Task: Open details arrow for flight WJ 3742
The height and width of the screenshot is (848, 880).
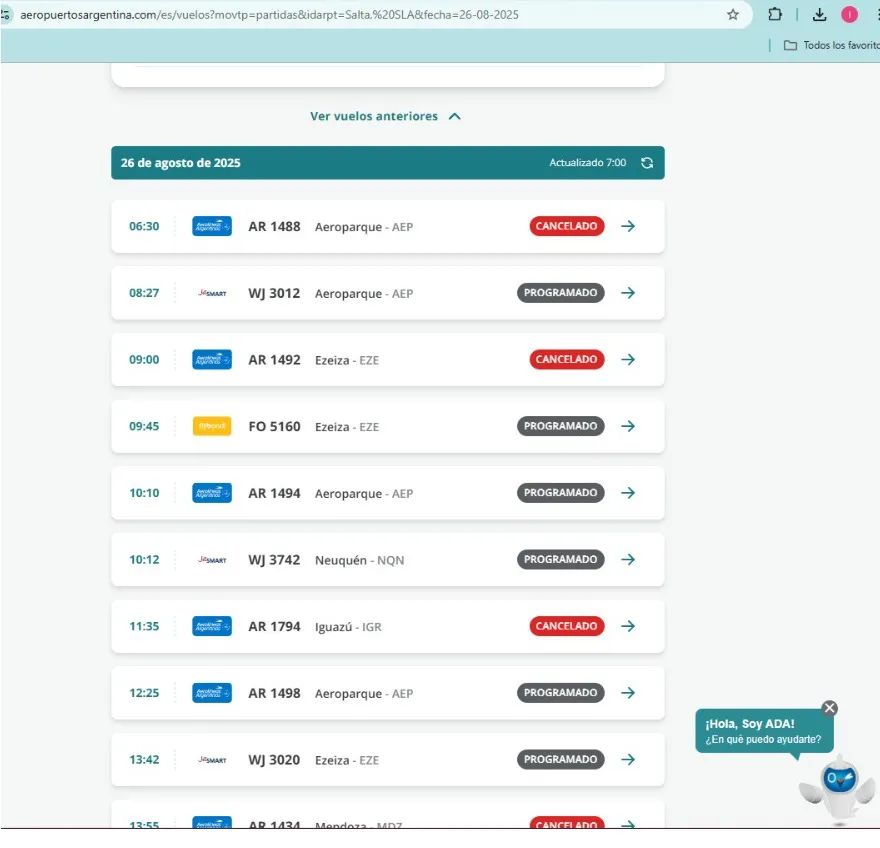Action: tap(628, 560)
